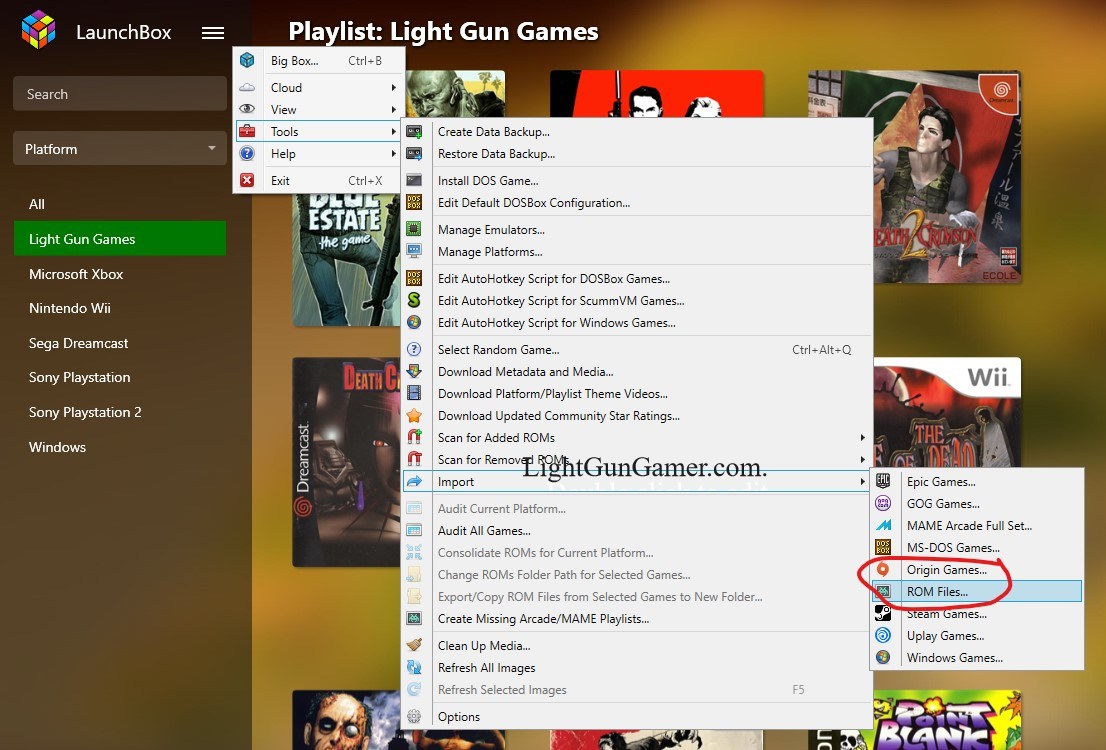Click the Steam Games icon
Viewport: 1106px width, 750px height.
pyautogui.click(x=883, y=613)
